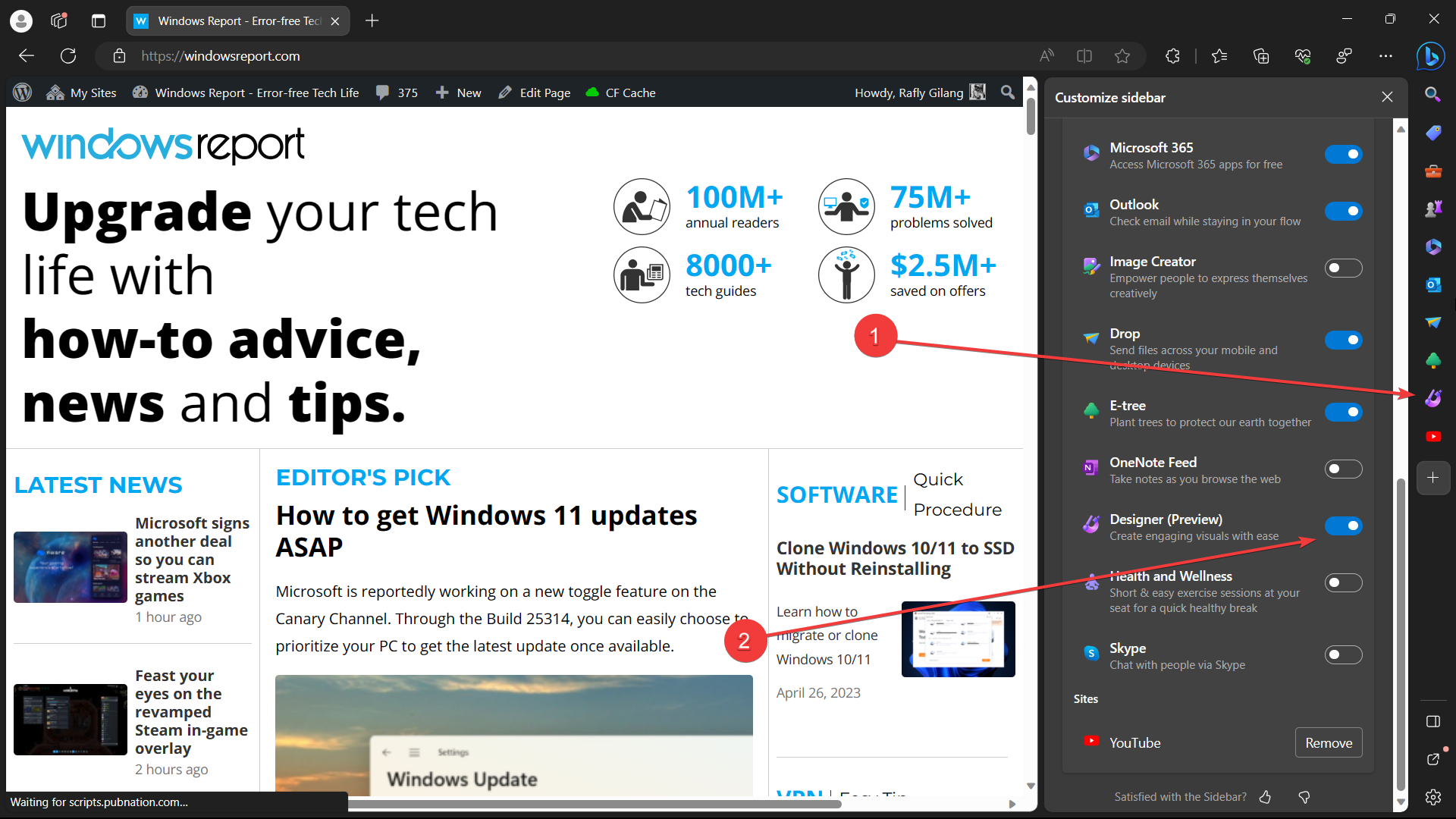
Task: Open Drop from the sidebar
Action: [x=1433, y=322]
